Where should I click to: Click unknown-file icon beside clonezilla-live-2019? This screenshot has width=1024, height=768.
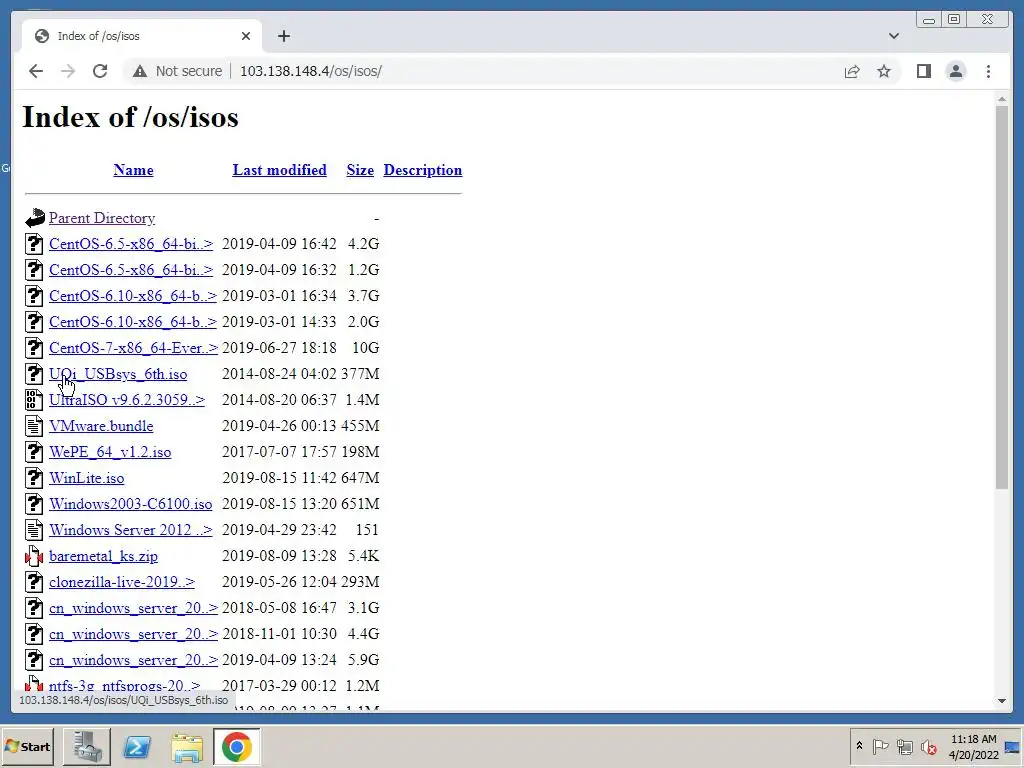click(34, 582)
